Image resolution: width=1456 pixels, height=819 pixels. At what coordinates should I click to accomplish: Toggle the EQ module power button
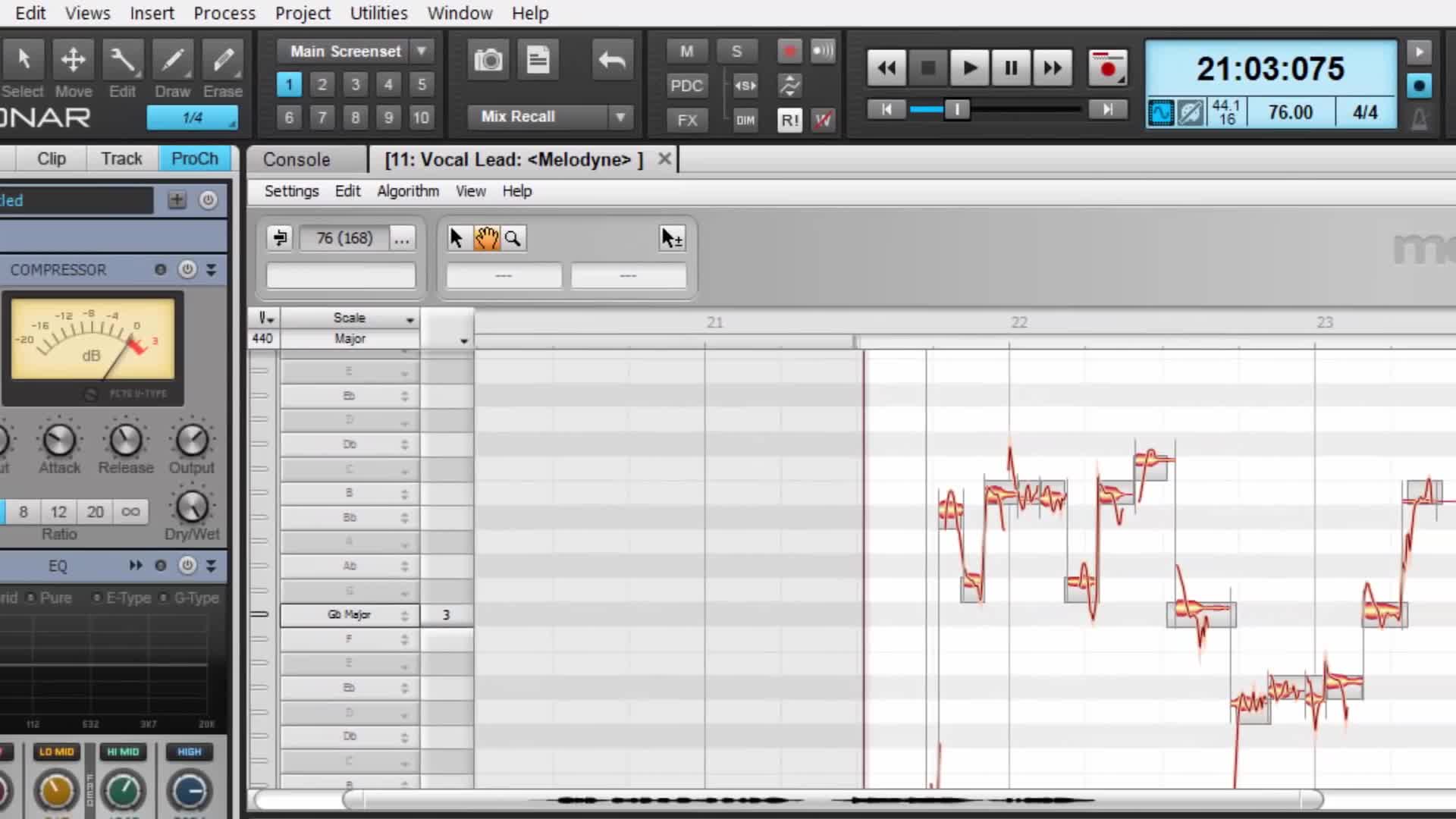pos(187,565)
